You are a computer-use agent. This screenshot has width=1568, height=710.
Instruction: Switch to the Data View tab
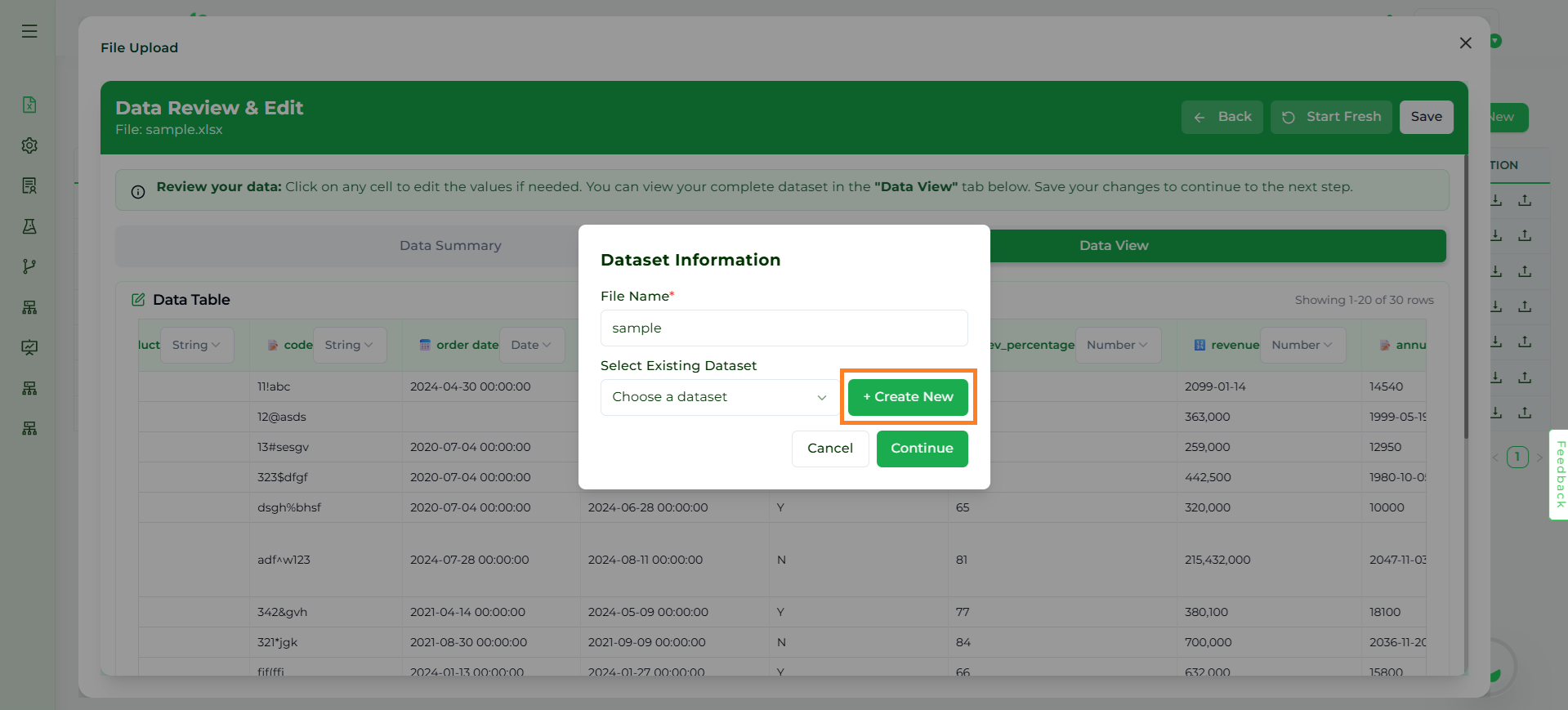coord(1113,246)
